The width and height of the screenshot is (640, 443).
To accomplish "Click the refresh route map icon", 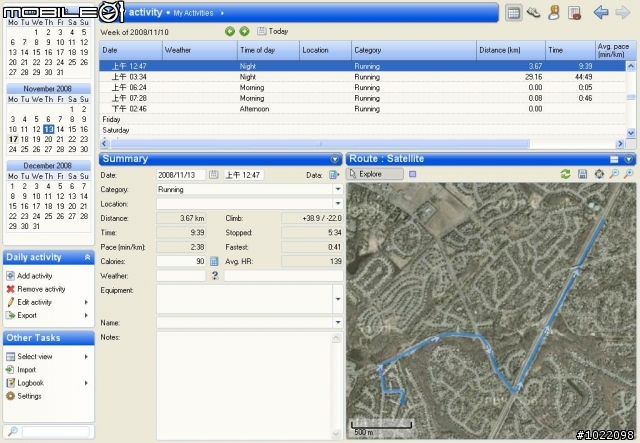I will click(566, 174).
